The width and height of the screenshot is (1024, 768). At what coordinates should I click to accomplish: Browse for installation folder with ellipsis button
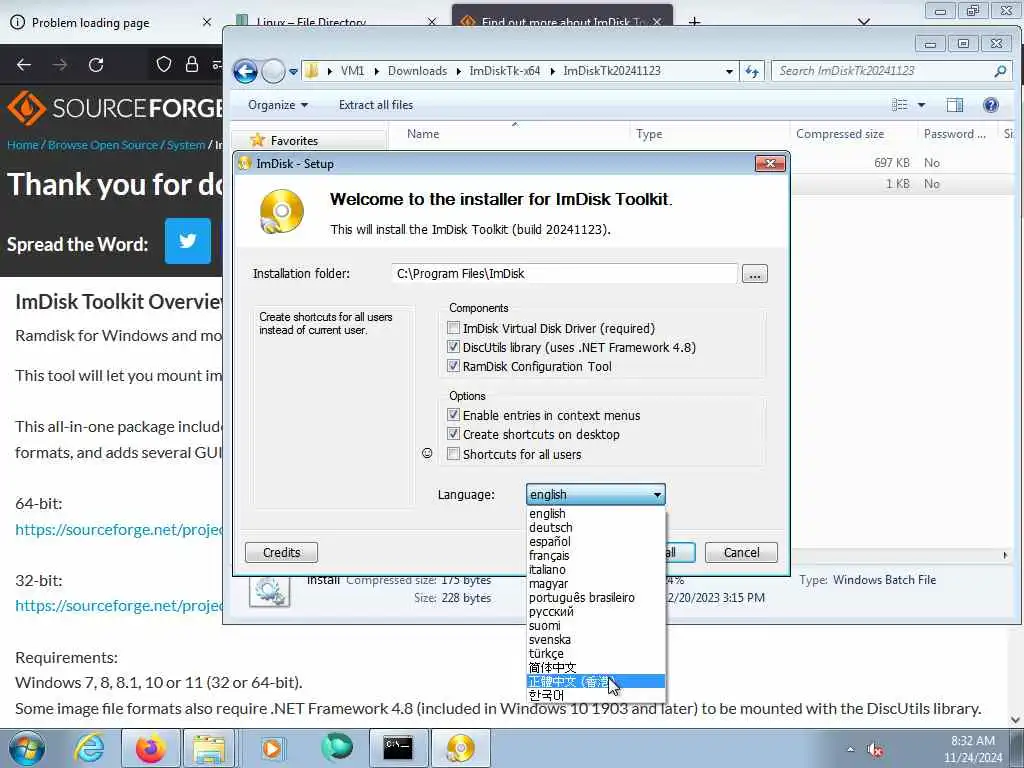point(754,274)
